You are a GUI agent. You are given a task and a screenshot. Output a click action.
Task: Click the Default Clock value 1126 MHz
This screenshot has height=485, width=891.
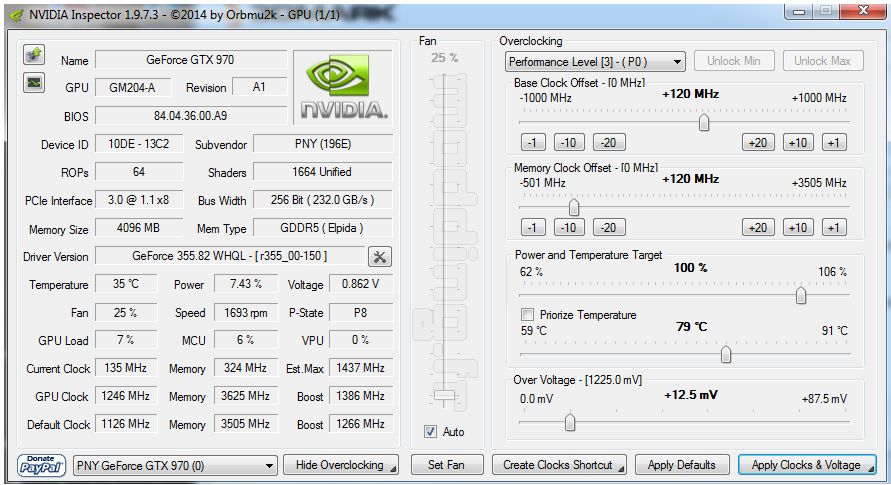click(x=126, y=424)
